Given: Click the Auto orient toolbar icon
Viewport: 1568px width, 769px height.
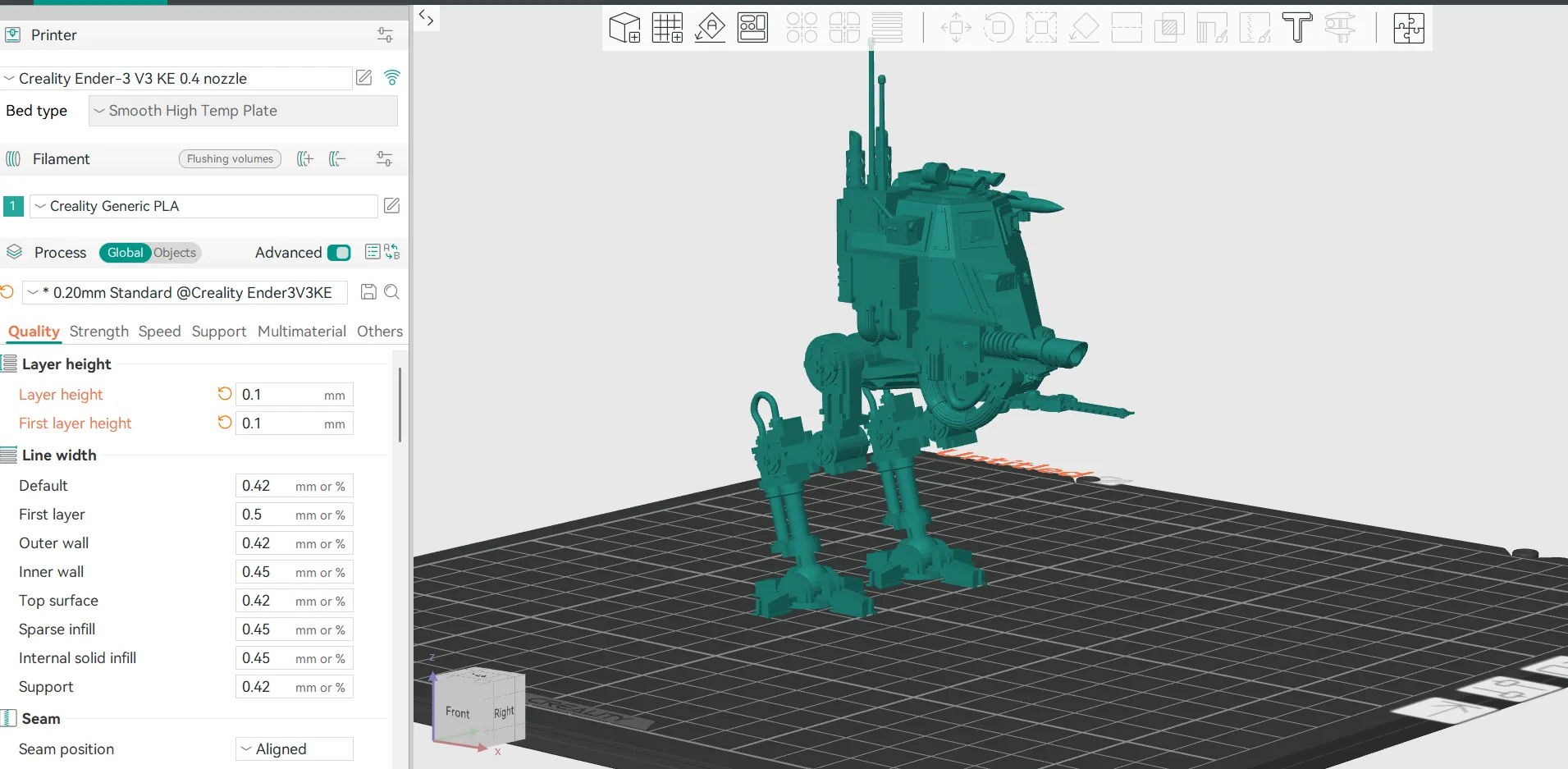Looking at the screenshot, I should click(711, 27).
